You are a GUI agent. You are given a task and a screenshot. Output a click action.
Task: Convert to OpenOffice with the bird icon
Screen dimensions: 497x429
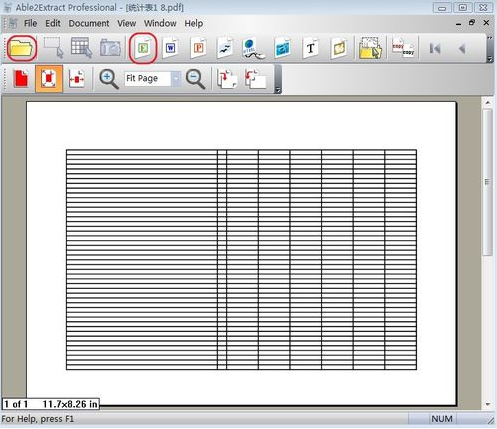coord(225,48)
